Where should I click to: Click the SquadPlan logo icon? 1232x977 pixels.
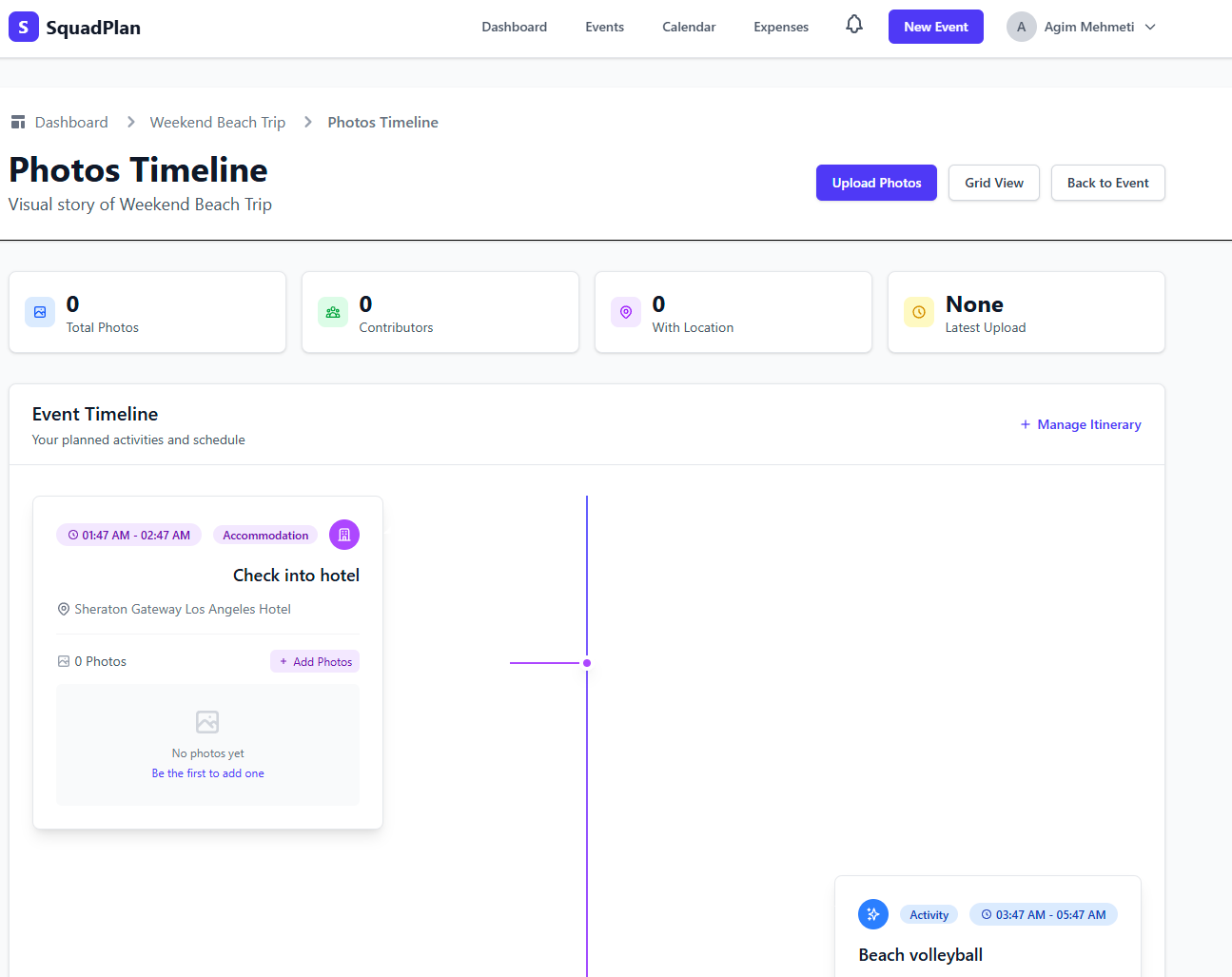point(23,26)
